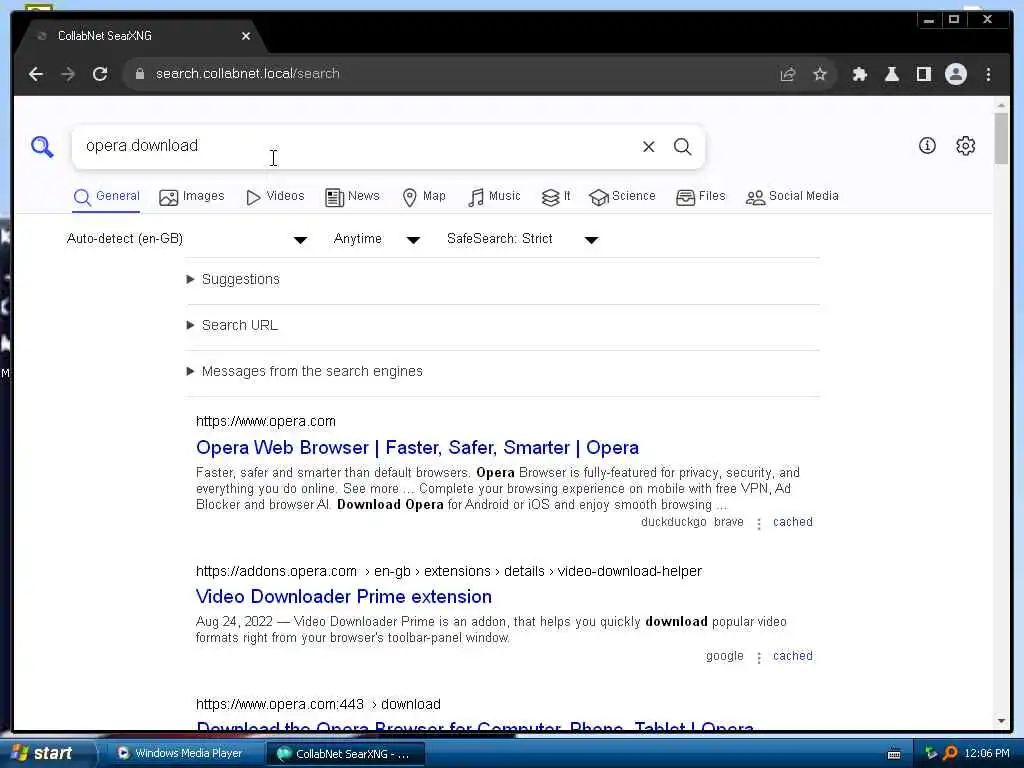
Task: Click the network tray icon
Action: click(x=931, y=754)
